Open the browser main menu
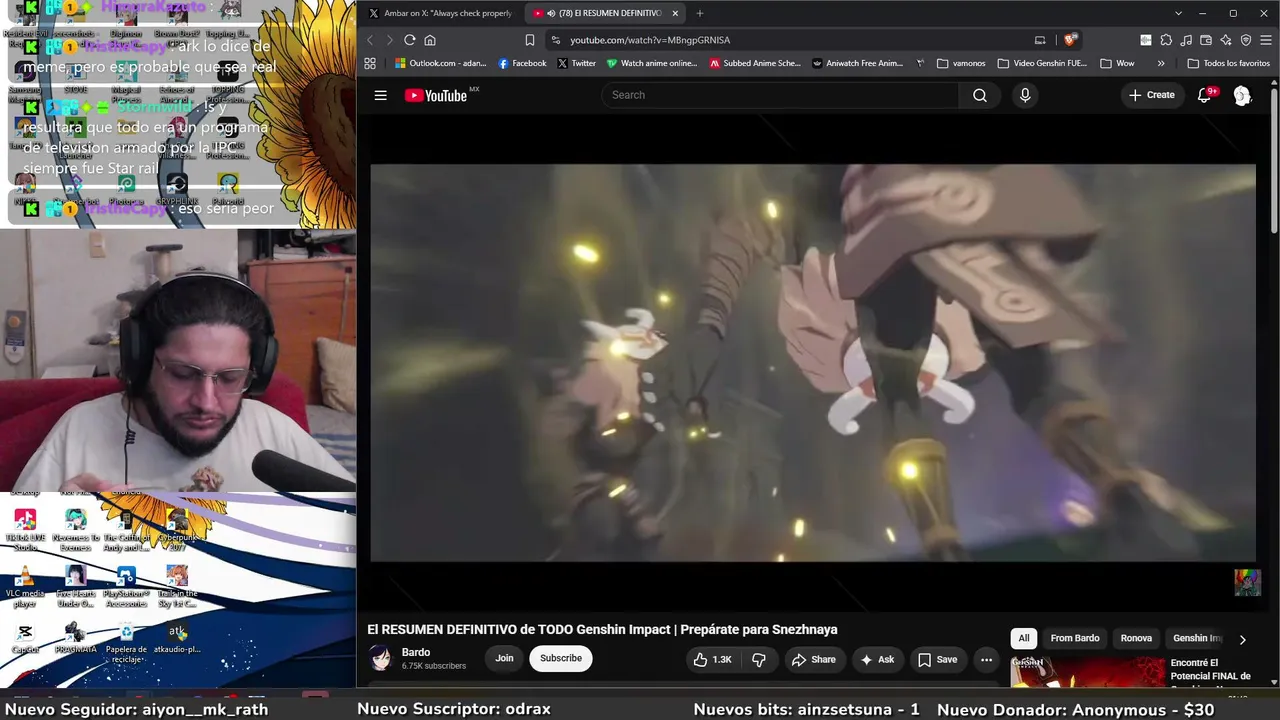This screenshot has width=1280, height=720. [x=1265, y=40]
